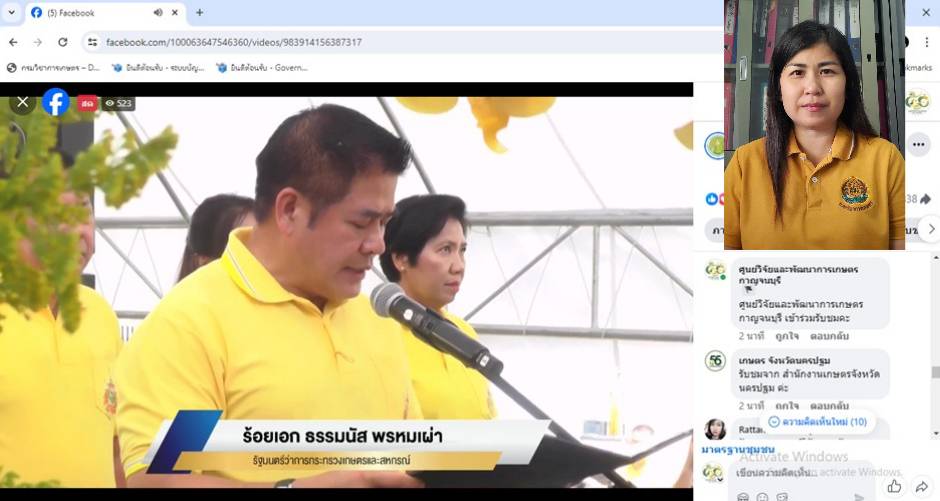
Task: Attach a GIF or sticker to the comment
Action: tap(782, 497)
